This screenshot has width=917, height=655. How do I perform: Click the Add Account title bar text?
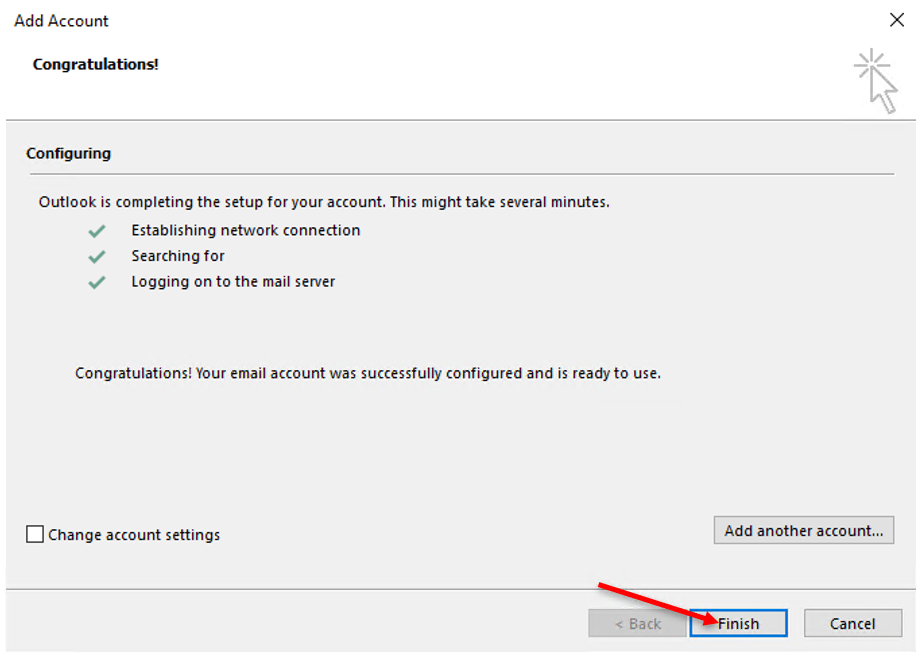[x=62, y=21]
